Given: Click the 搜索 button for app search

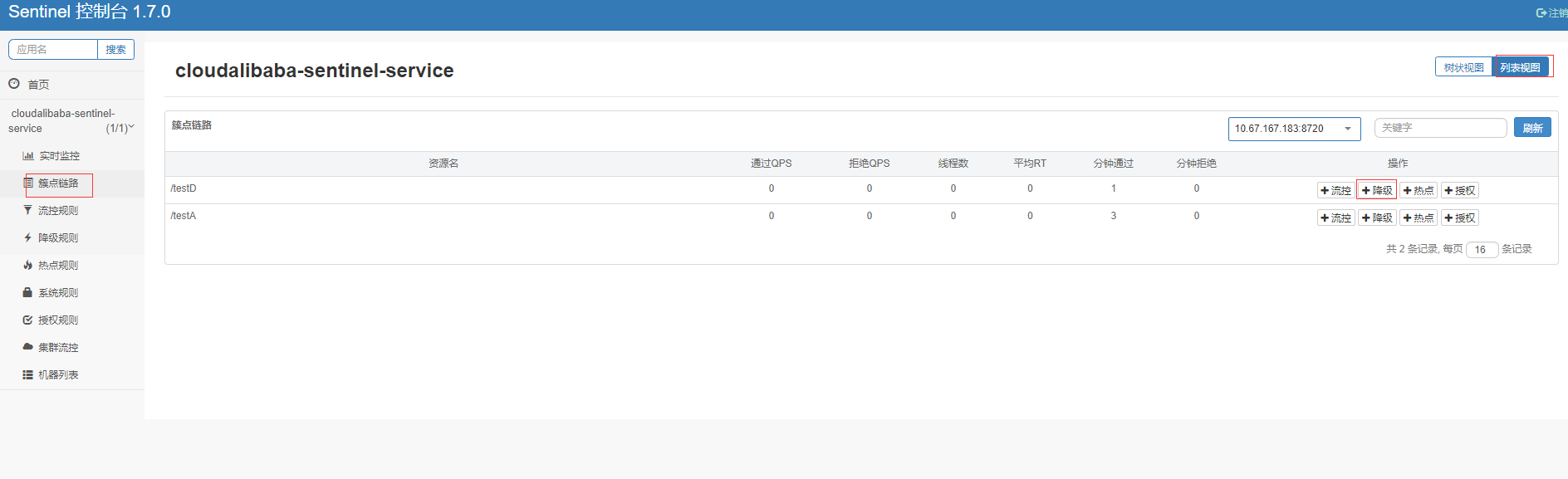Looking at the screenshot, I should (115, 50).
